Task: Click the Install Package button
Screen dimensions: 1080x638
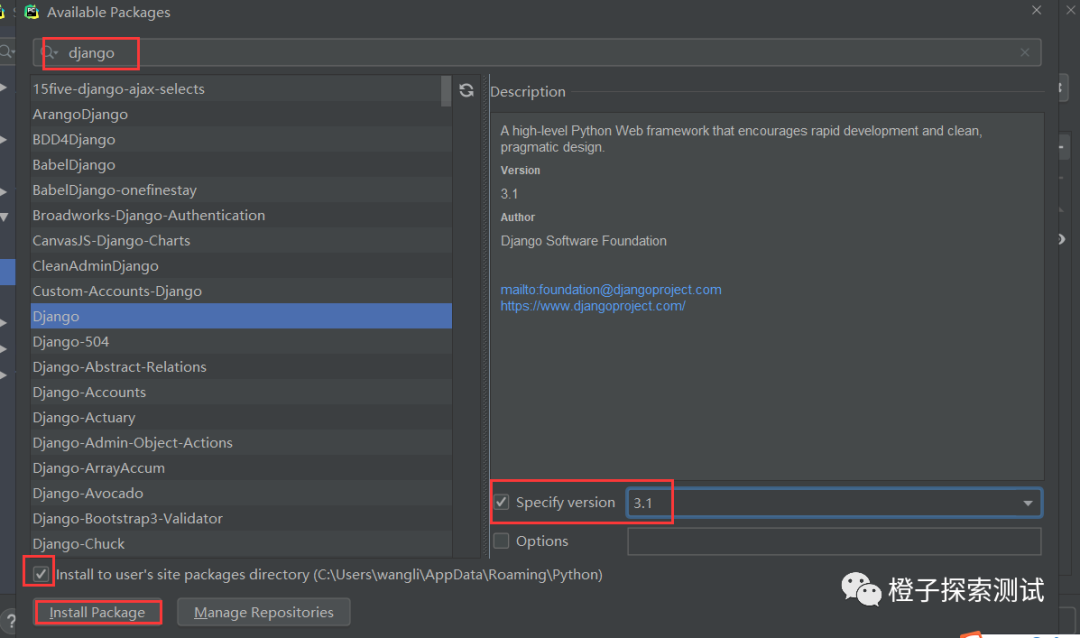Action: tap(97, 613)
